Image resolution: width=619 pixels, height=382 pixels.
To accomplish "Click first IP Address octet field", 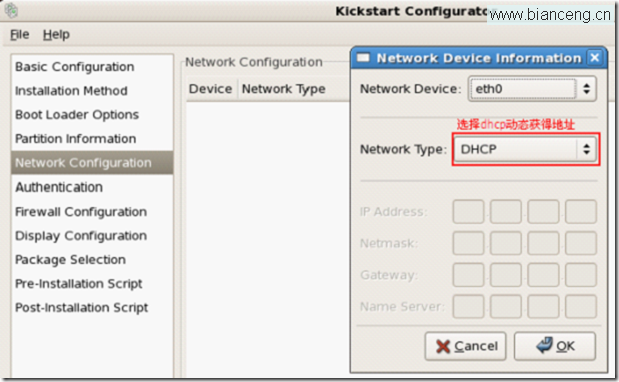I will 468,212.
